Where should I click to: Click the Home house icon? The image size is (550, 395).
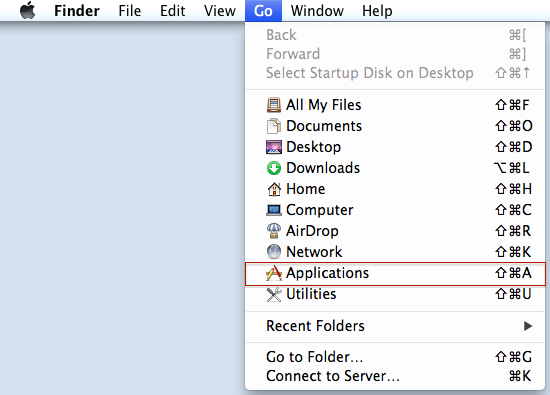(x=274, y=189)
